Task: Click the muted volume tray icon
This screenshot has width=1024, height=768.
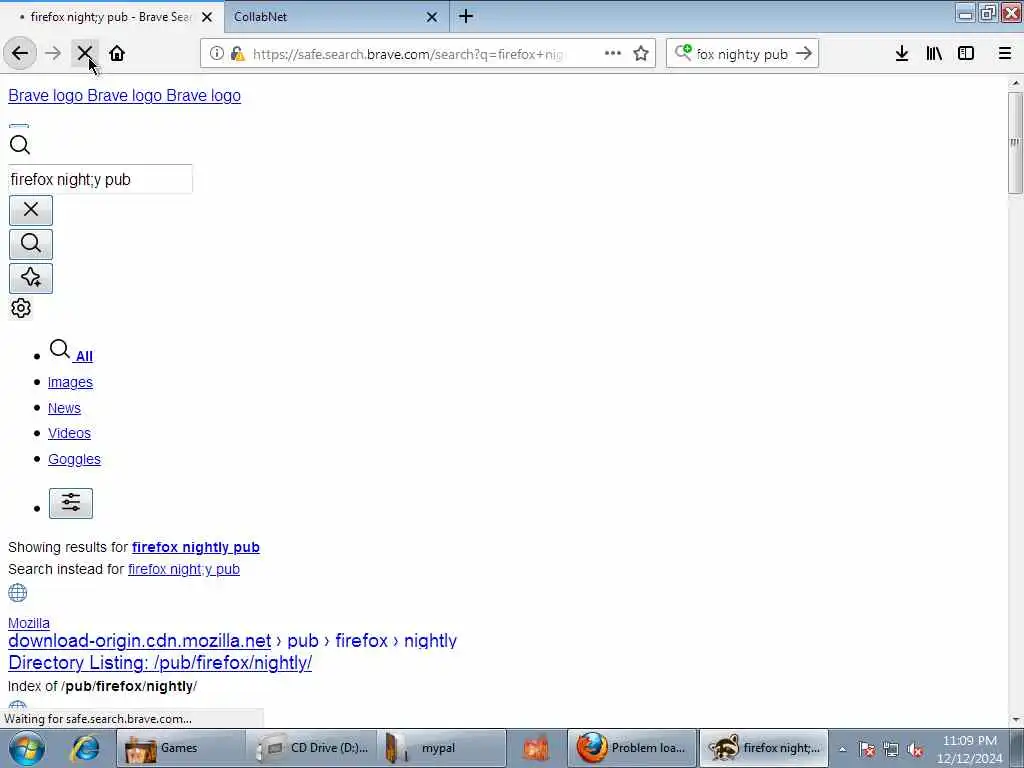Action: pyautogui.click(x=915, y=750)
